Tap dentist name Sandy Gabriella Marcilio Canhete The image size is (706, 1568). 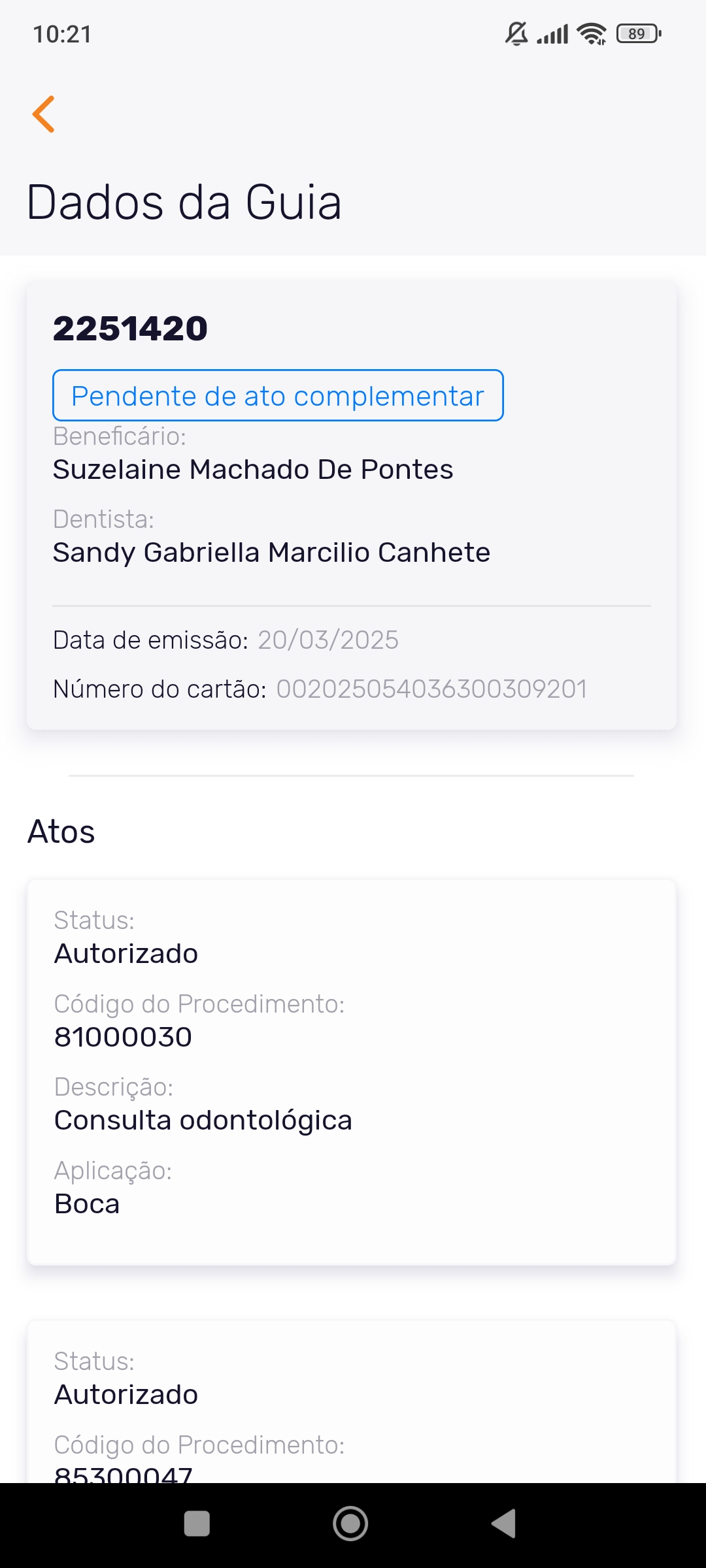coord(271,553)
